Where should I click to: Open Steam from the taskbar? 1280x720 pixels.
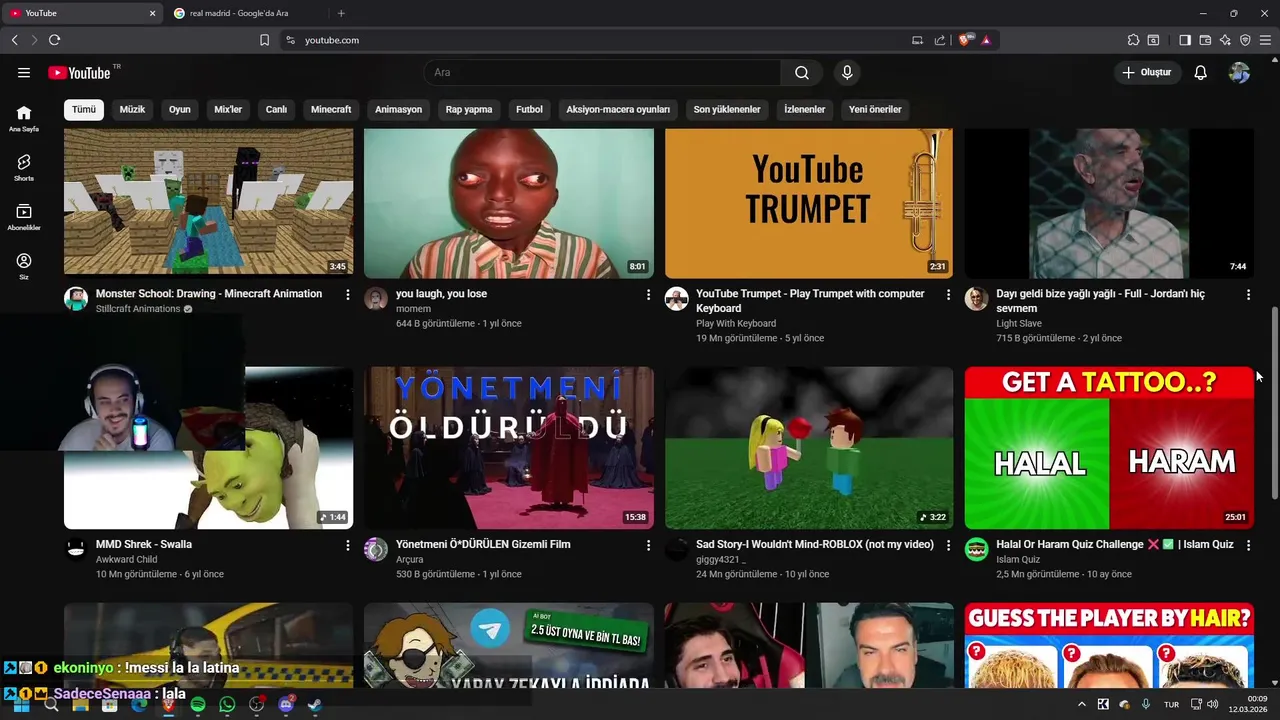(315, 705)
